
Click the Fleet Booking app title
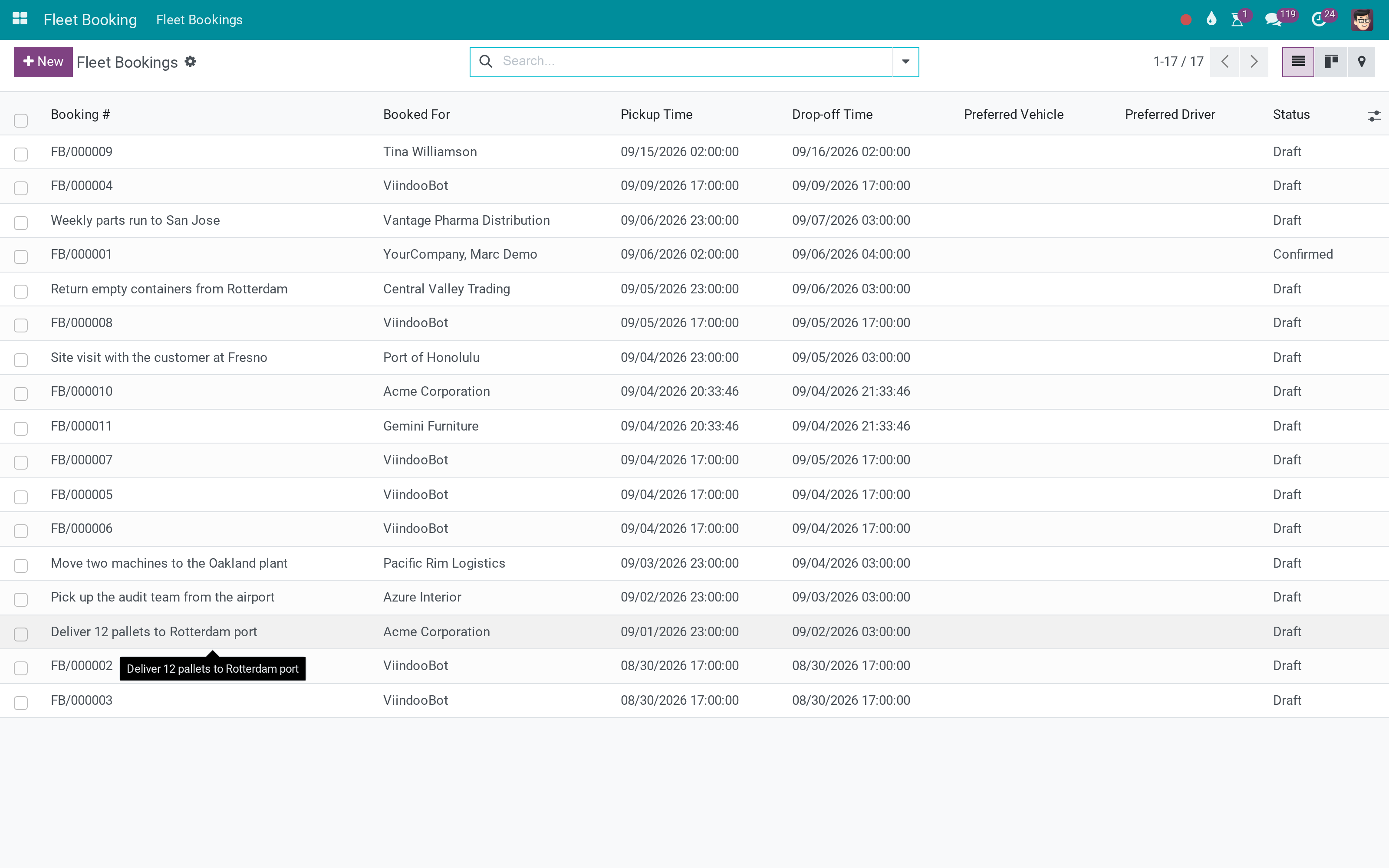coord(90,20)
